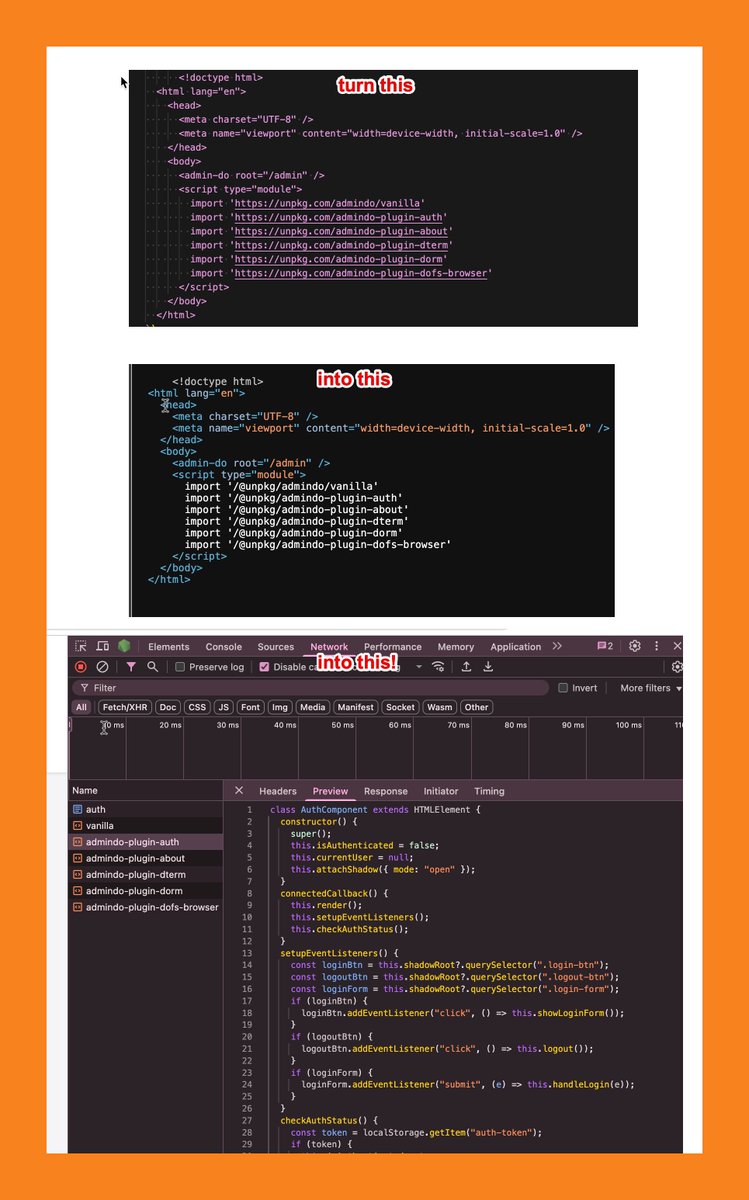Image resolution: width=749 pixels, height=1200 pixels.
Task: Uncheck the Disable cache checkbox
Action: click(264, 667)
